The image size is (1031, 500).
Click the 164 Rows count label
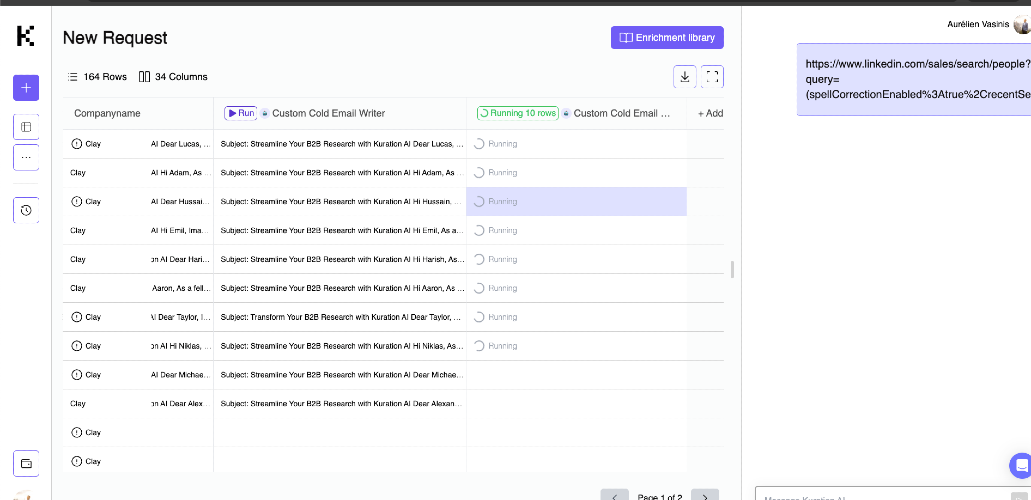[97, 77]
